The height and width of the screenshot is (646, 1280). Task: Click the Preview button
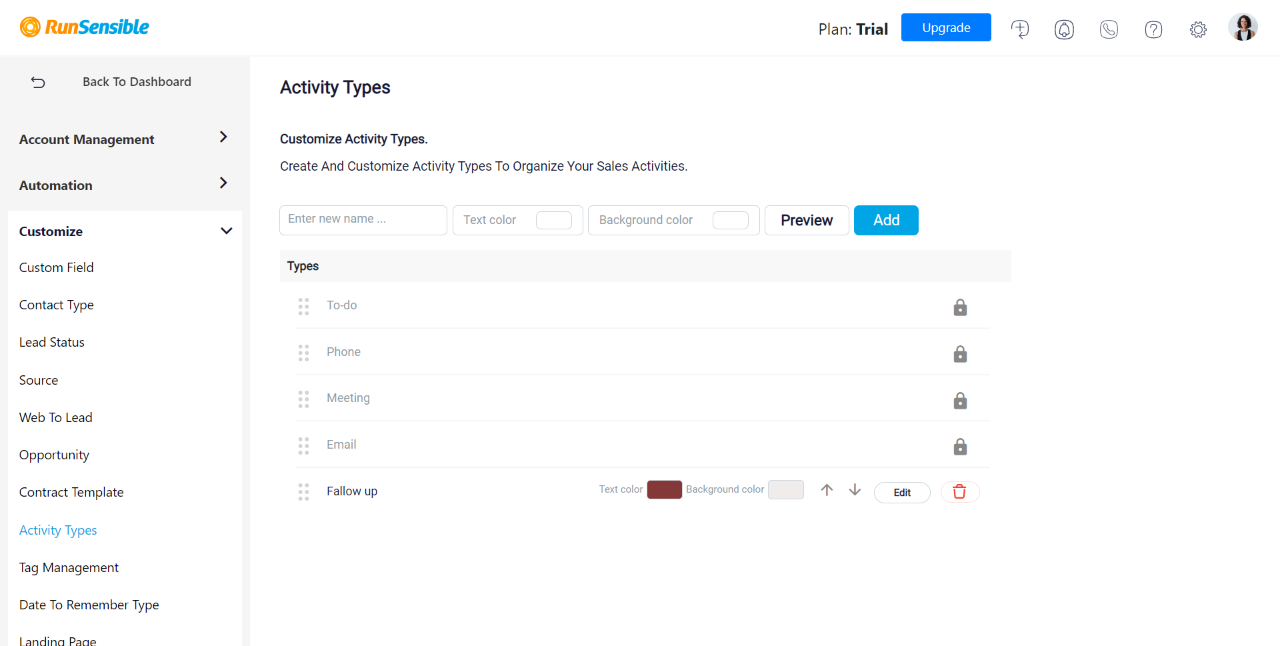[x=807, y=220]
